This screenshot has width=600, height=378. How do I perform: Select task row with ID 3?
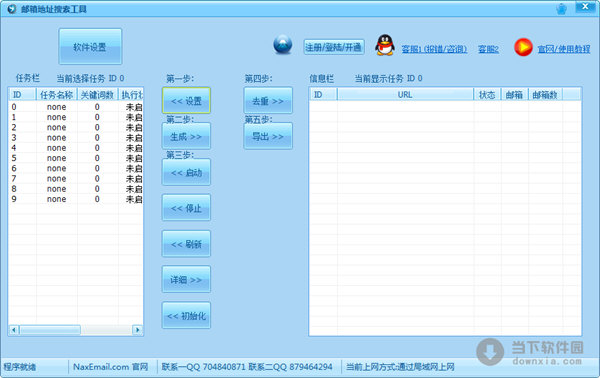[x=76, y=138]
